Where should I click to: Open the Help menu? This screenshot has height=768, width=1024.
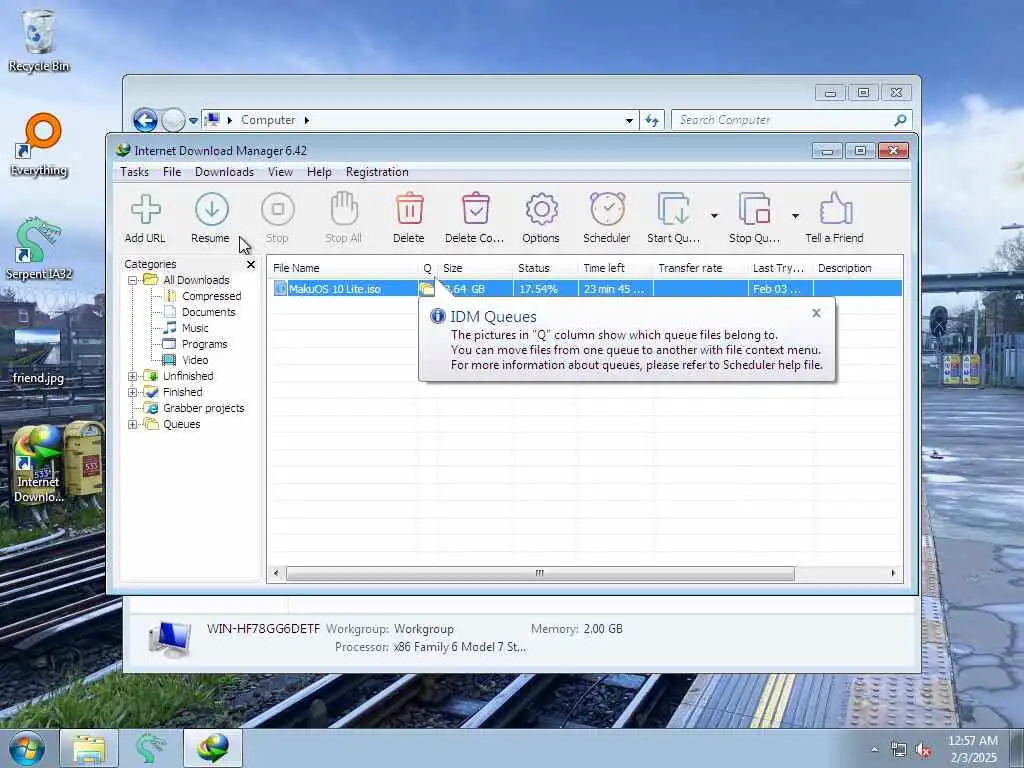point(319,172)
